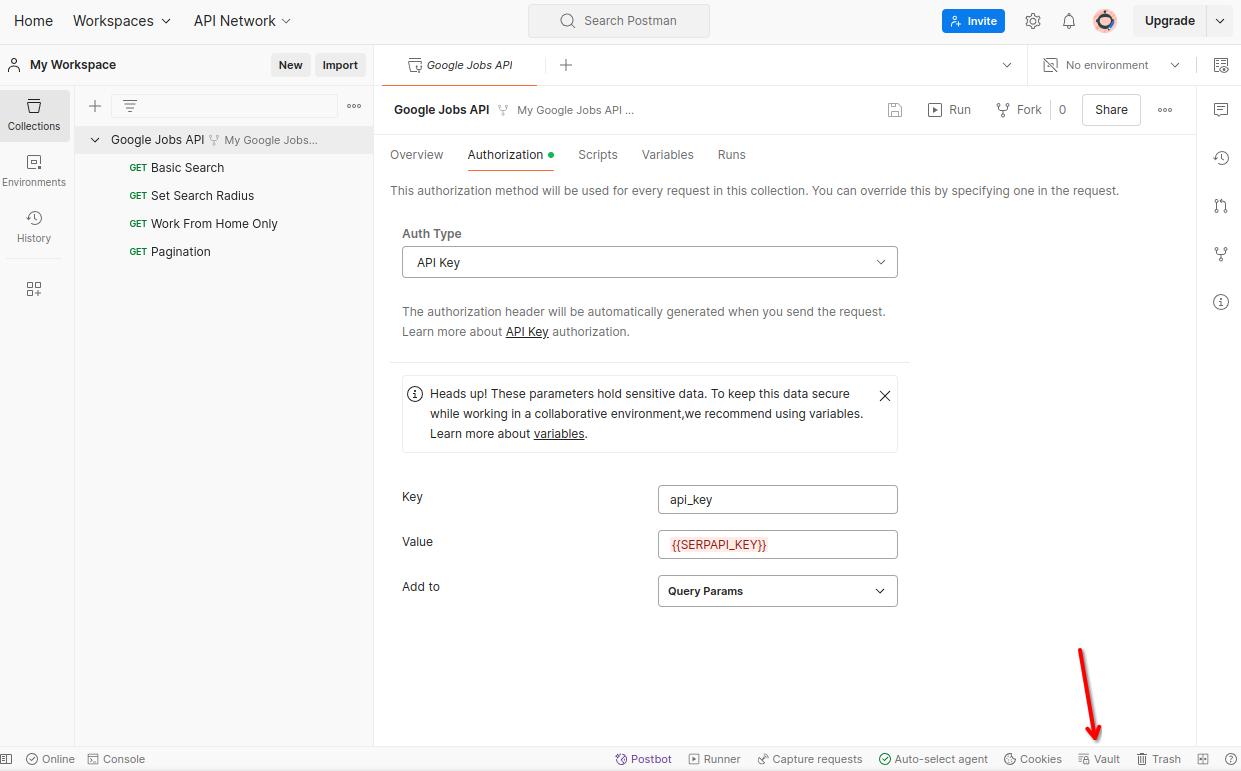Viewport: 1241px width, 771px height.
Task: Open the Set Search Radius request
Action: pos(202,196)
